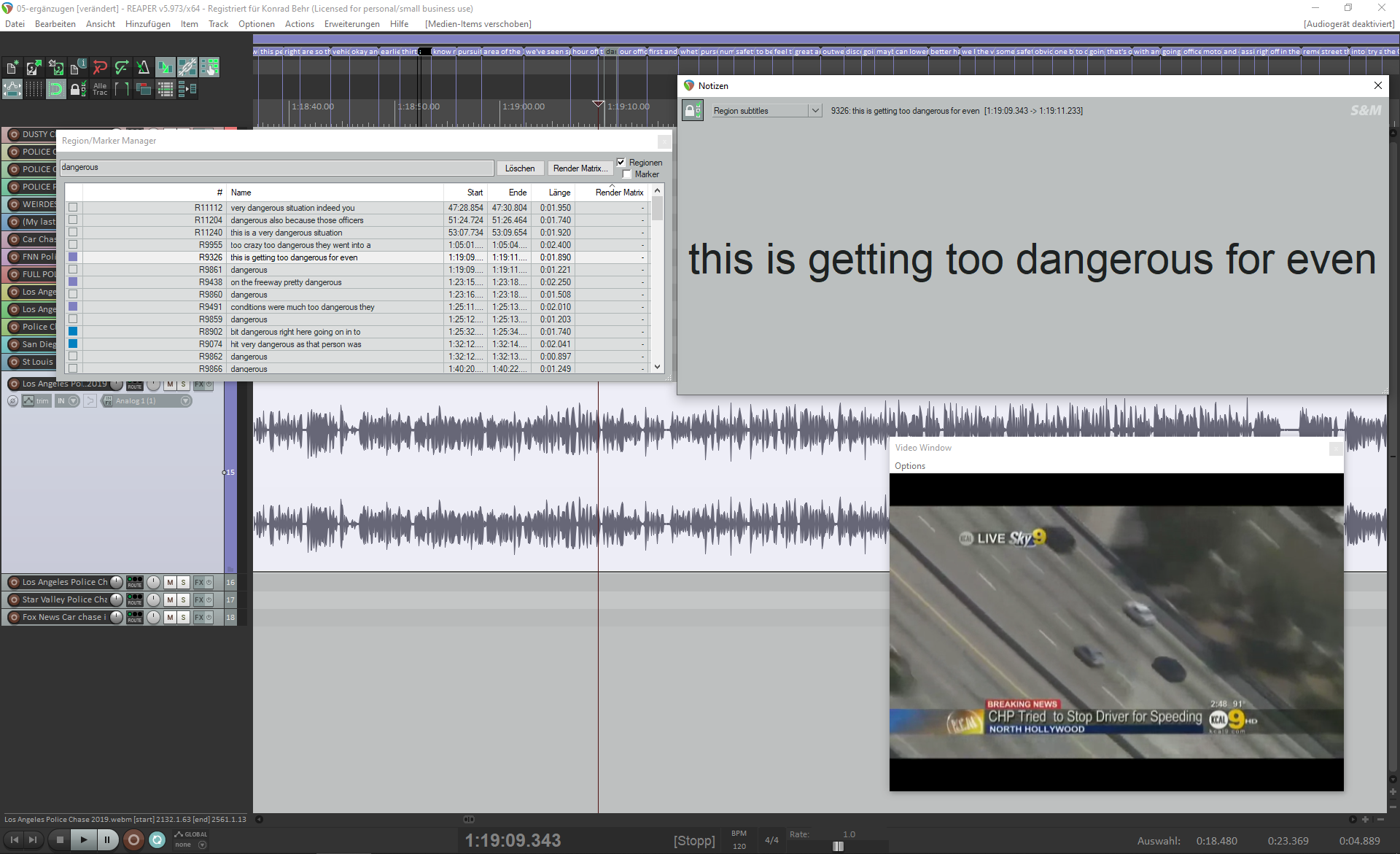
Task: Click the Loop/Repeat toggle icon
Action: (155, 840)
